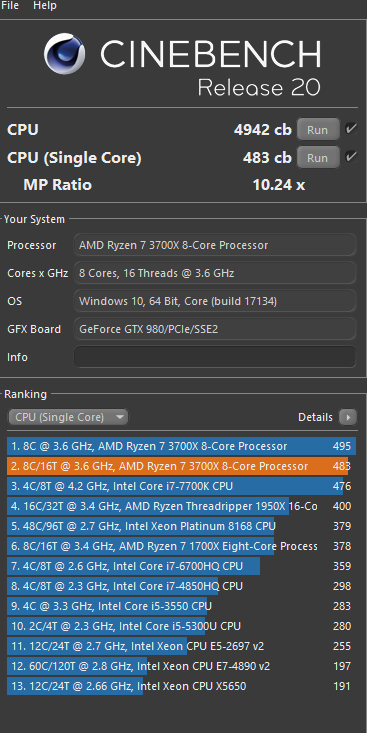This screenshot has height=733, width=367.
Task: Open the Help menu
Action: 45,6
